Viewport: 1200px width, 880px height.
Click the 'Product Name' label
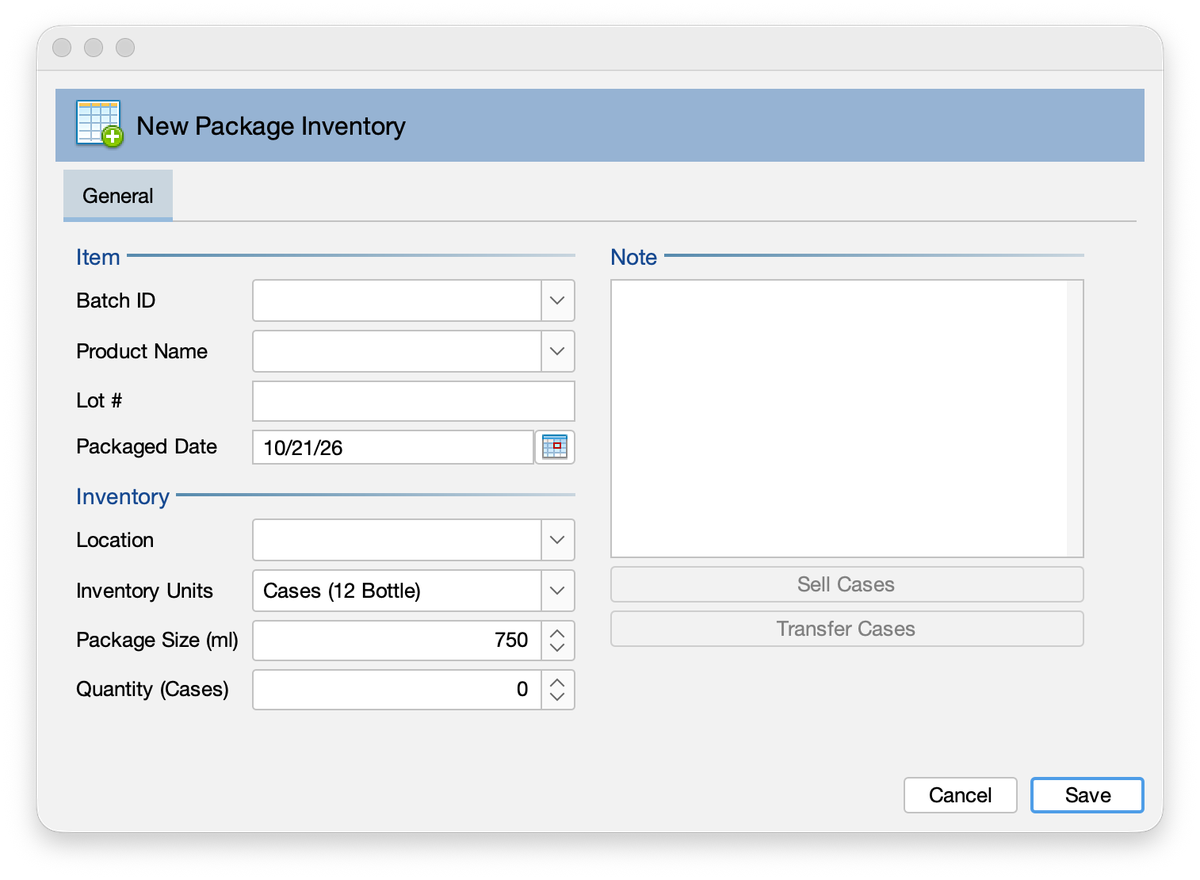pyautogui.click(x=142, y=351)
